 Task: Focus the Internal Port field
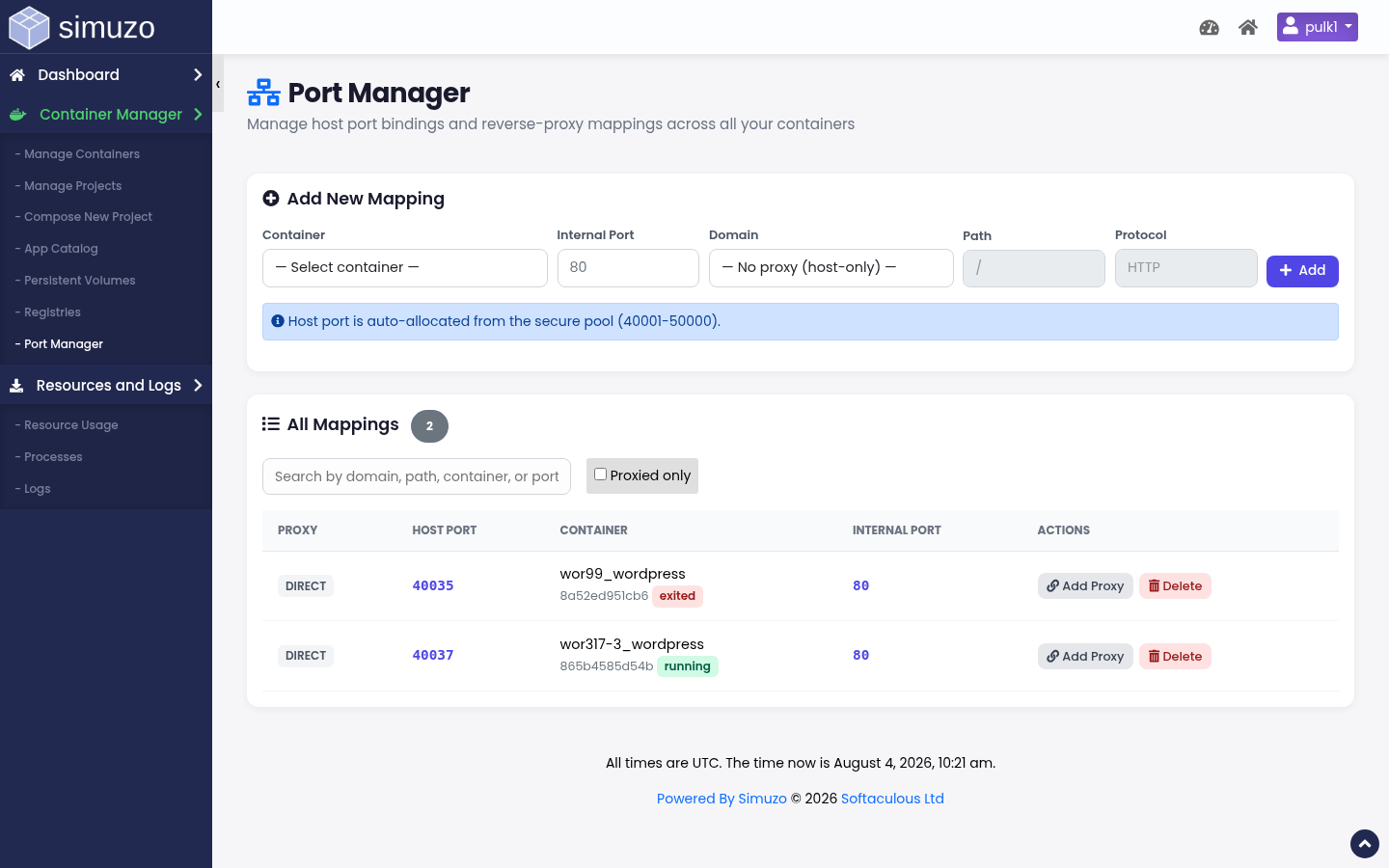[x=628, y=268]
